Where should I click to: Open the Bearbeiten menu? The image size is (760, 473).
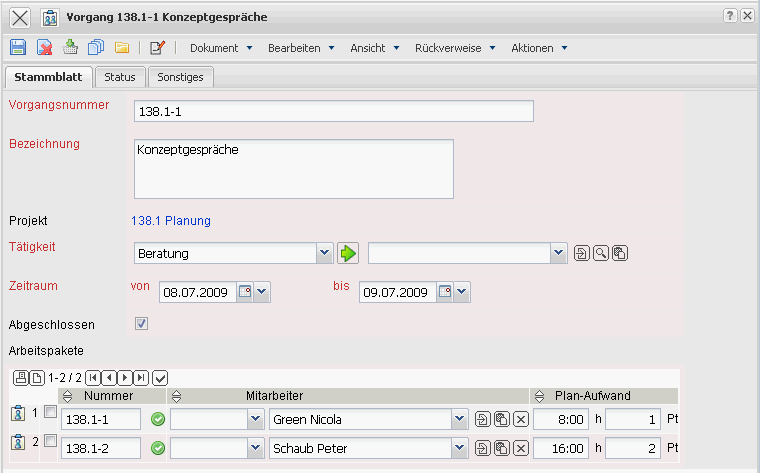[301, 48]
